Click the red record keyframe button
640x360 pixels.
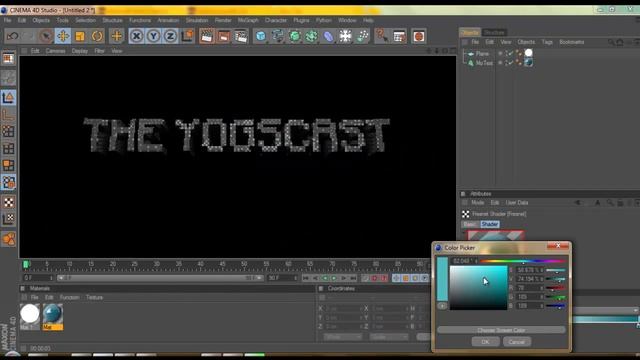coord(374,278)
